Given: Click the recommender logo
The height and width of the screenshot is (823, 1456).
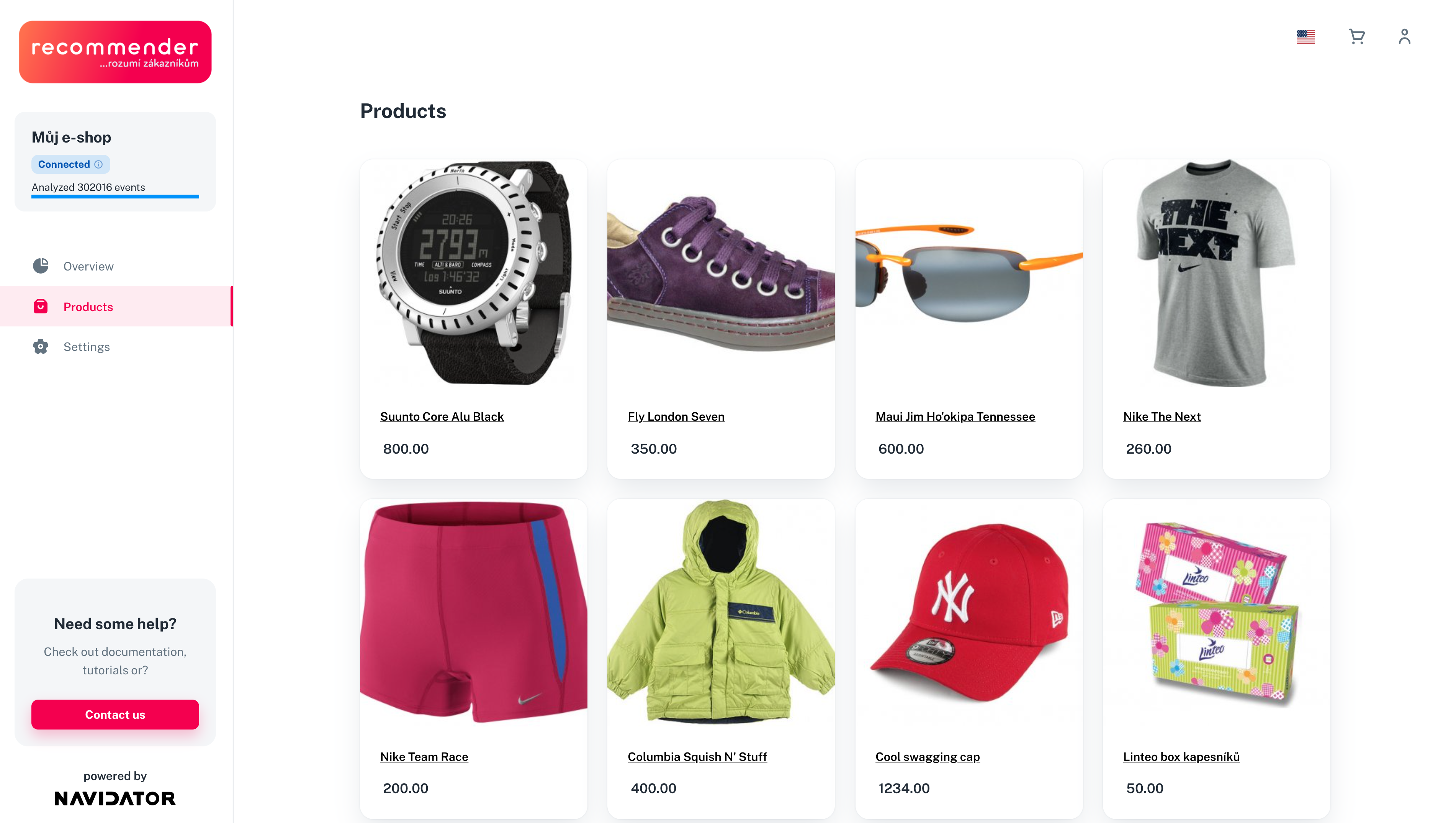Looking at the screenshot, I should [x=115, y=52].
